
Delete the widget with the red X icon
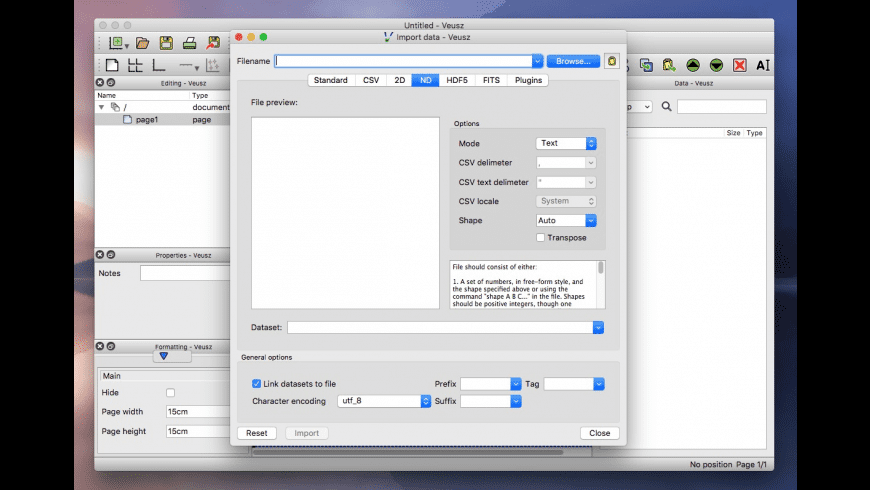740,65
